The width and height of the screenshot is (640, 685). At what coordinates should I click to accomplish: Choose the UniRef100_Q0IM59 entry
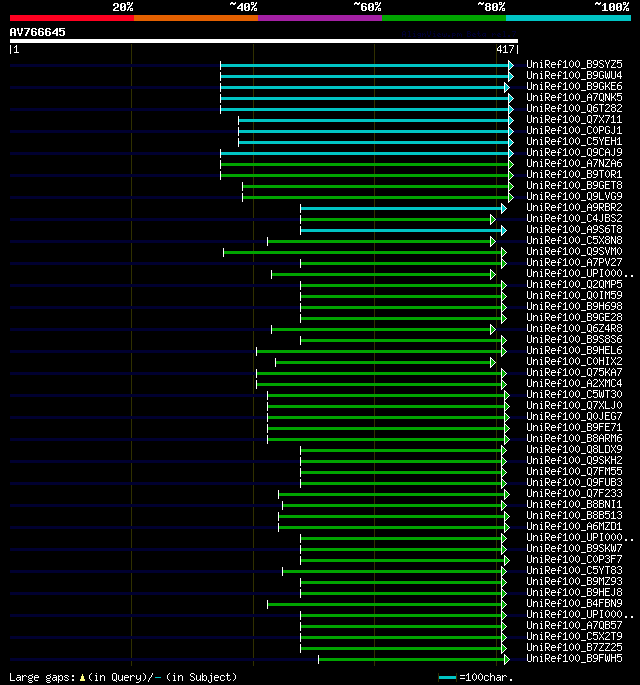(x=574, y=295)
